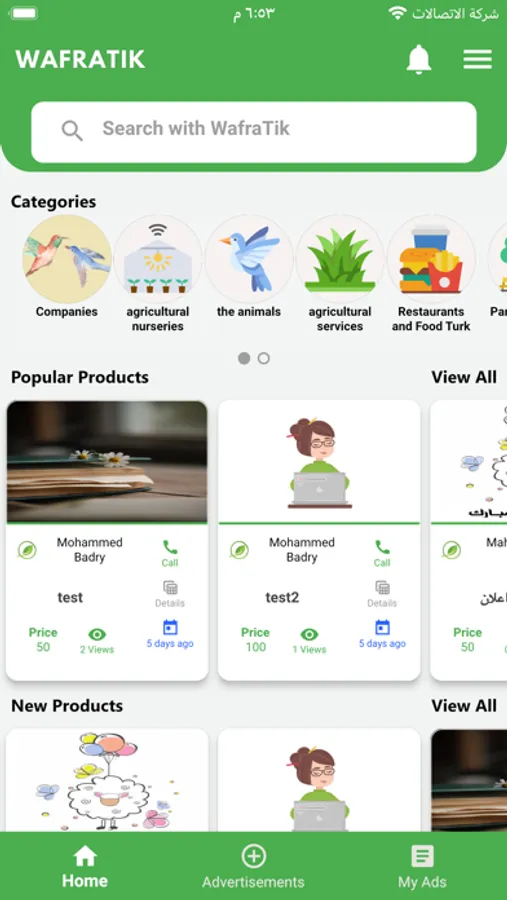Open the notifications bell
The image size is (507, 900).
pyautogui.click(x=419, y=59)
